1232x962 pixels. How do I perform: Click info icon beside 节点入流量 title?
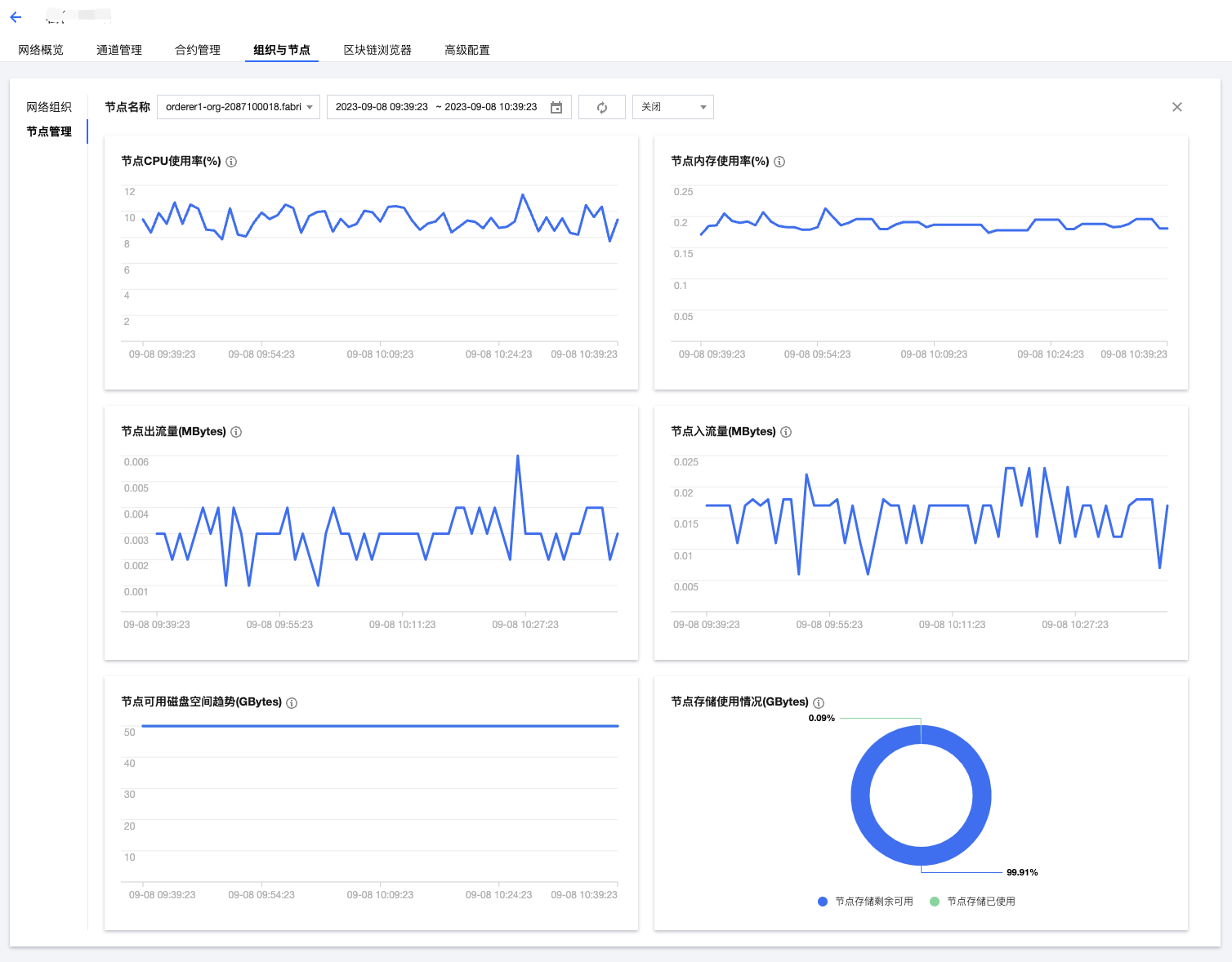click(x=786, y=432)
